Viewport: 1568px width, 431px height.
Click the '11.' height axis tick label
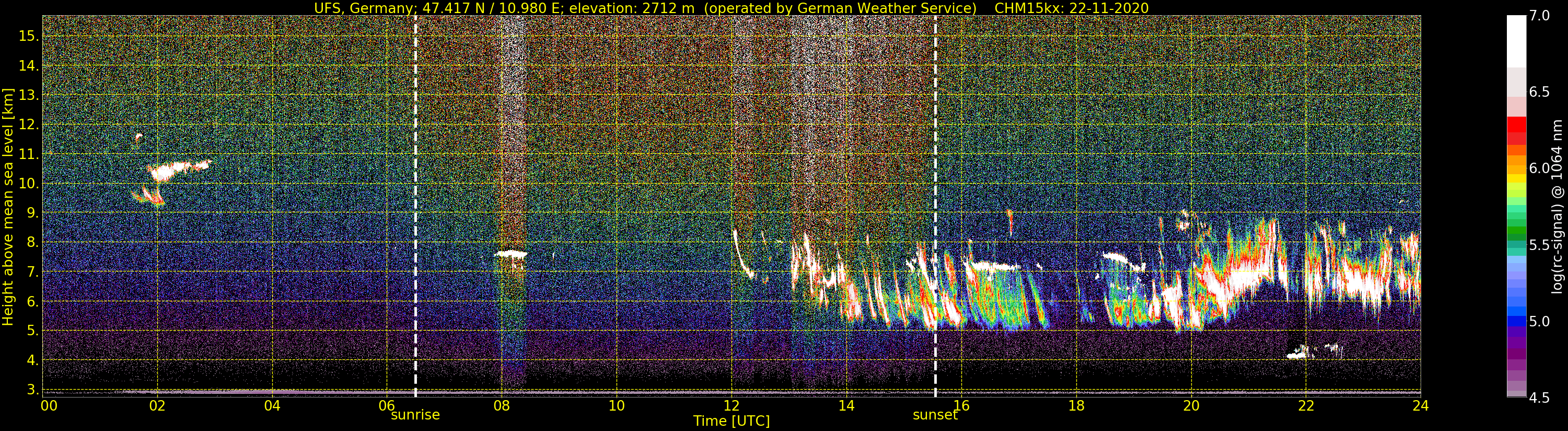[29, 154]
